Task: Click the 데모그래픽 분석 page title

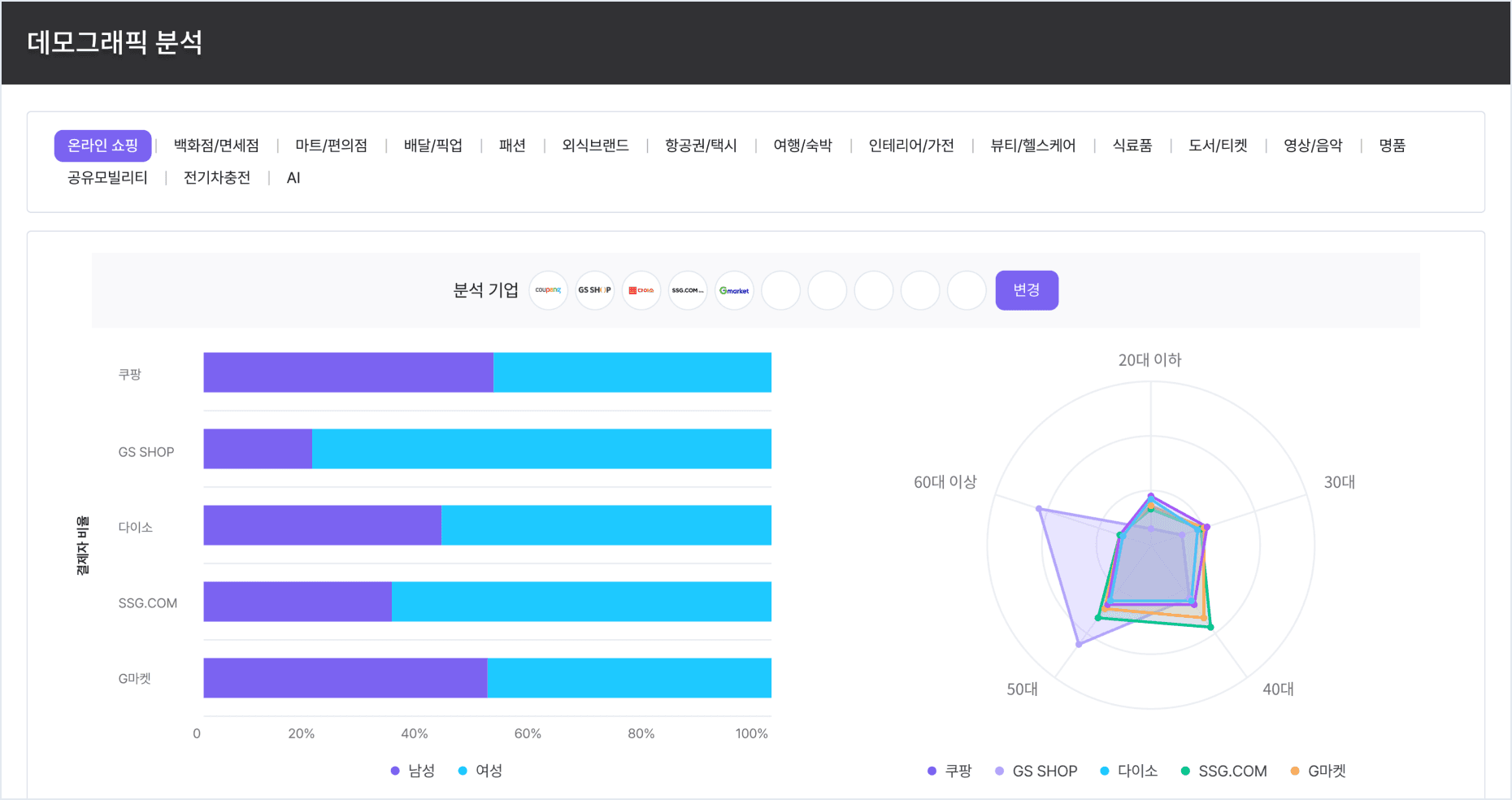Action: (115, 42)
